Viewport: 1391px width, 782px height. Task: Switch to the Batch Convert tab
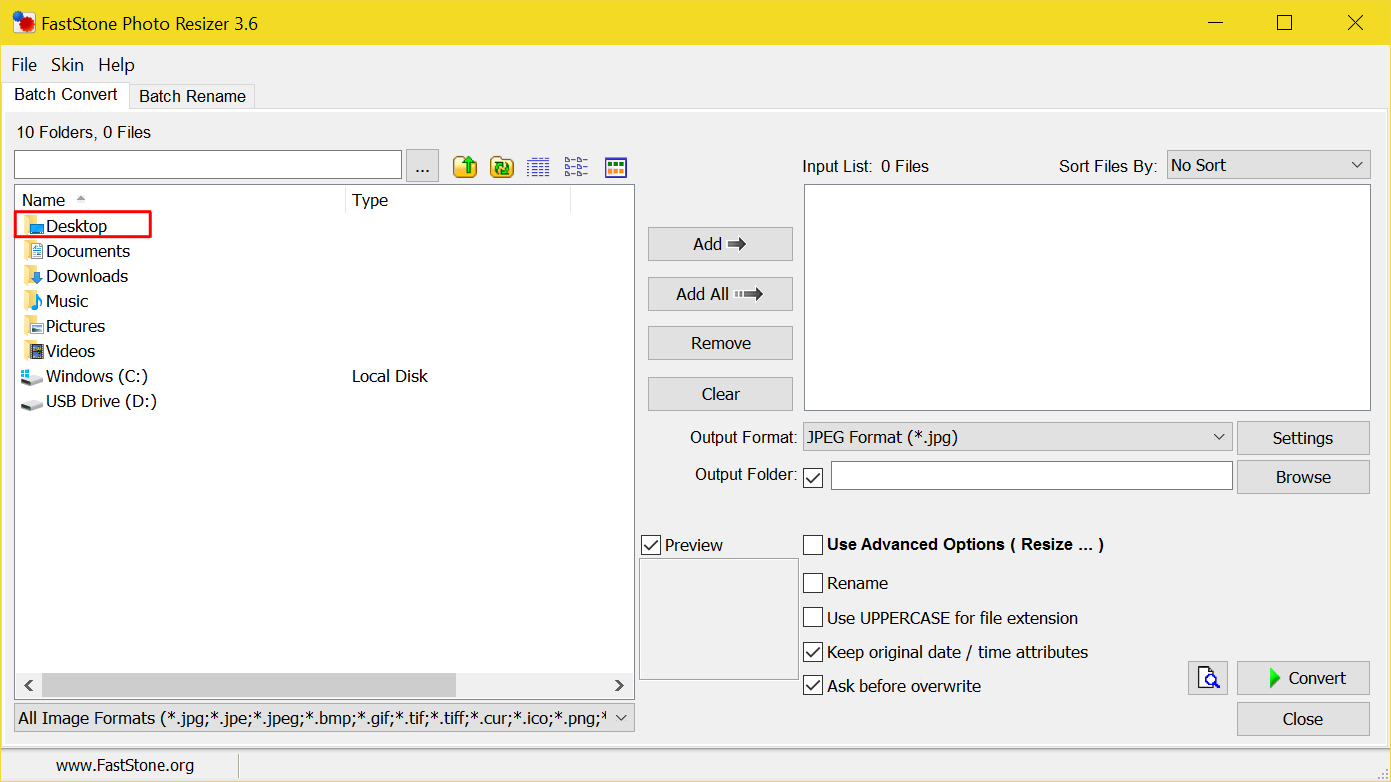tap(66, 94)
